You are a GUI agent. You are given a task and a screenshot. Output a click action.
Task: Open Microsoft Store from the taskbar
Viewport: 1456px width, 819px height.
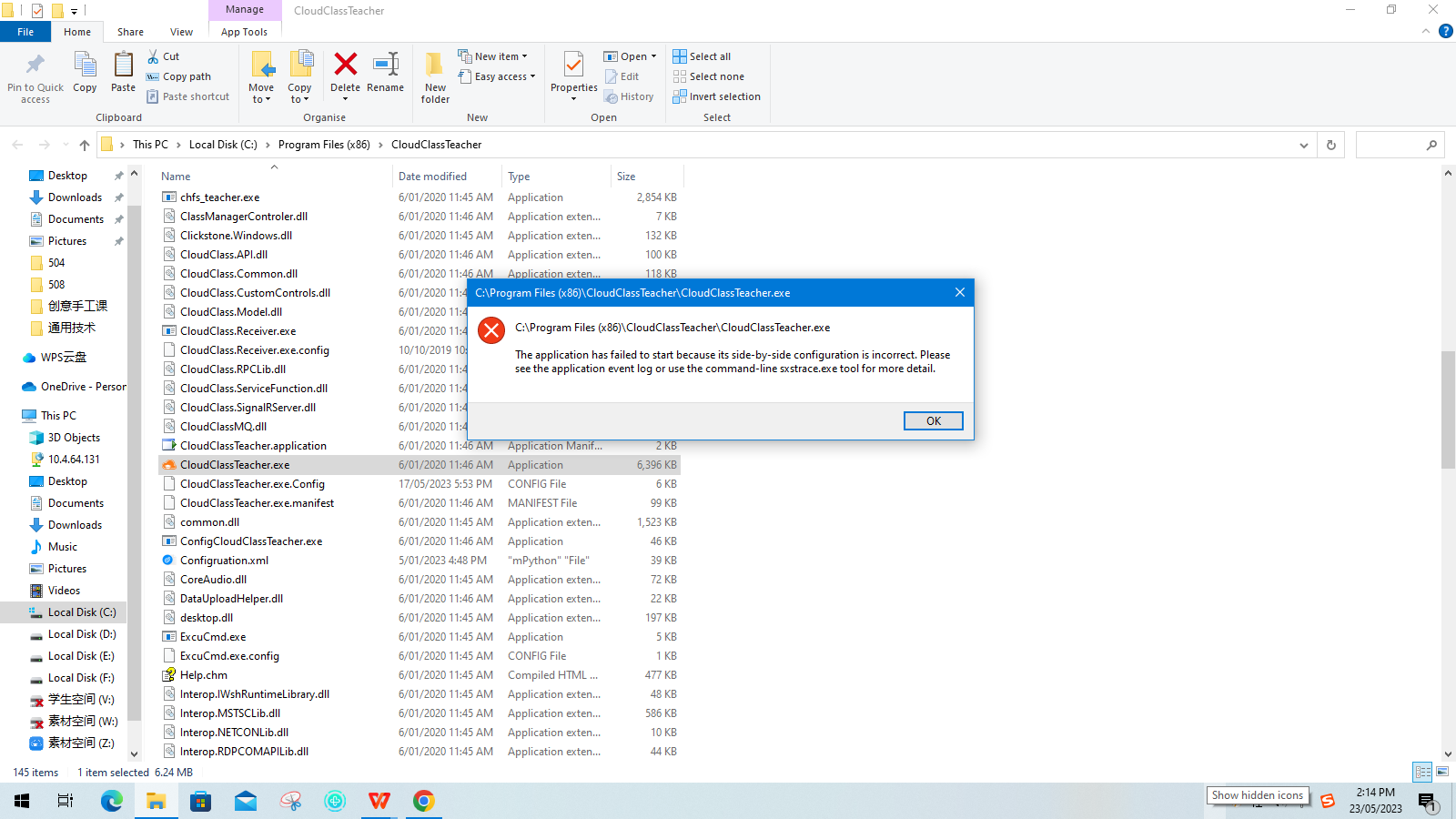click(200, 801)
